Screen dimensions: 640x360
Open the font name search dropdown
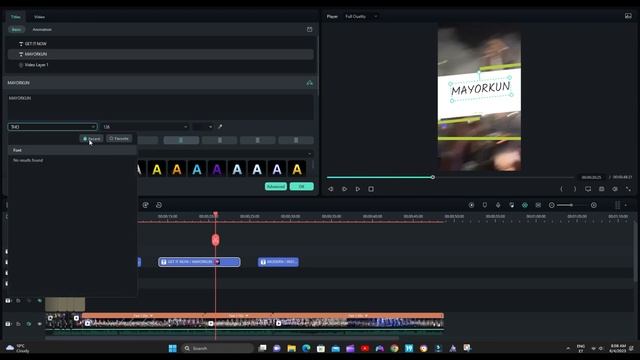52,127
